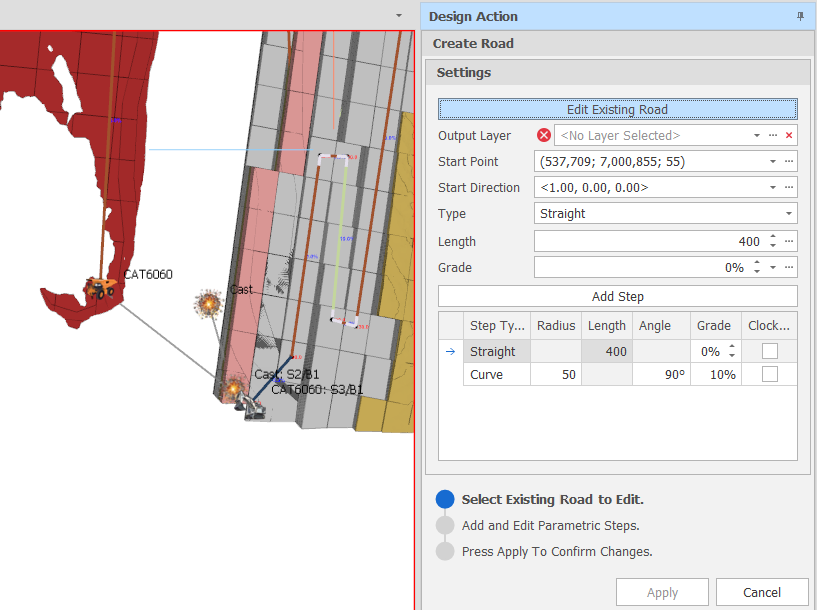Open Grade field ellipsis options

[x=789, y=268]
